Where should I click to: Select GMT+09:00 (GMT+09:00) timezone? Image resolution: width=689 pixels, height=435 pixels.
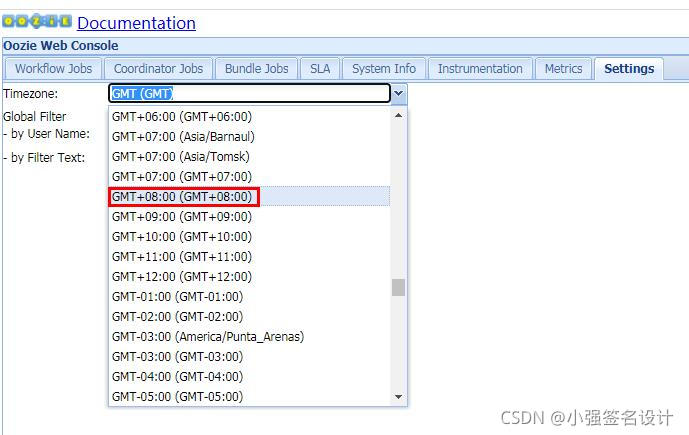click(249, 217)
